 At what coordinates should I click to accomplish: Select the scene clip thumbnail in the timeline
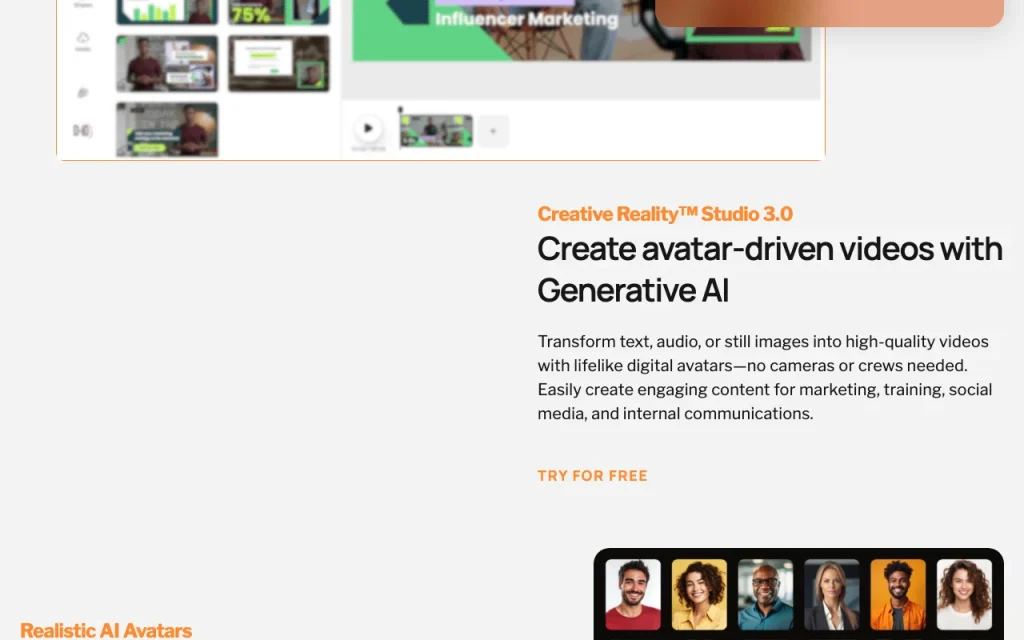click(x=436, y=131)
